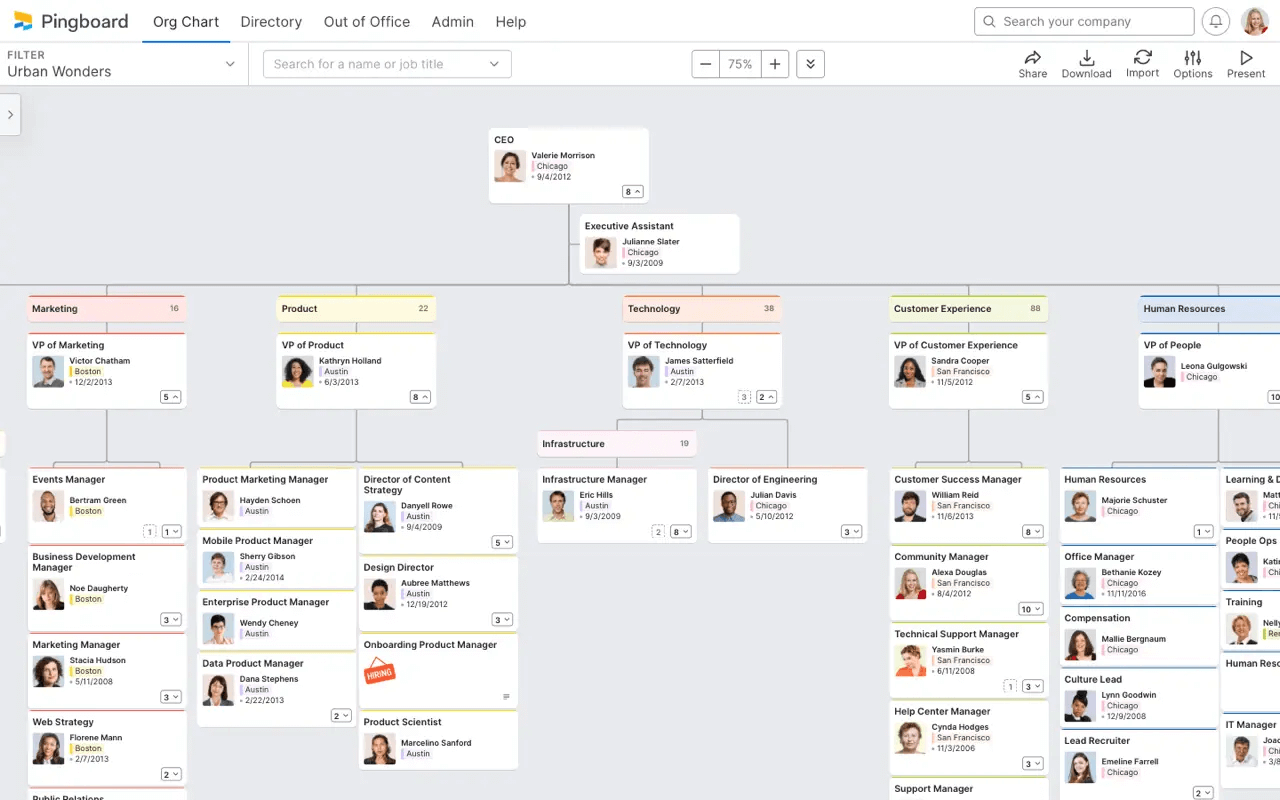
Task: Open the Directory tab
Action: (x=271, y=21)
